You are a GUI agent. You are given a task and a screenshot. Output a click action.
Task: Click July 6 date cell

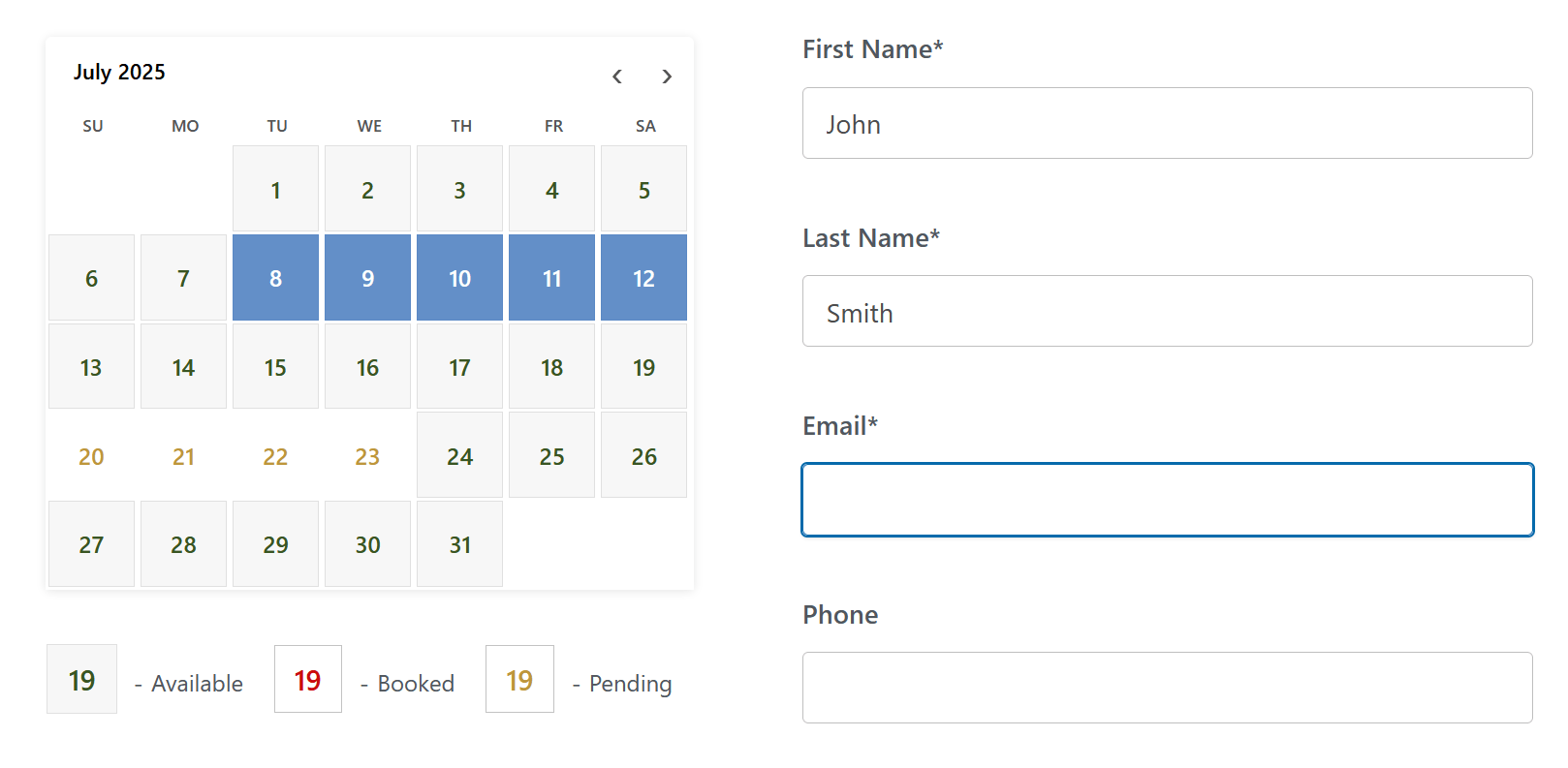91,278
